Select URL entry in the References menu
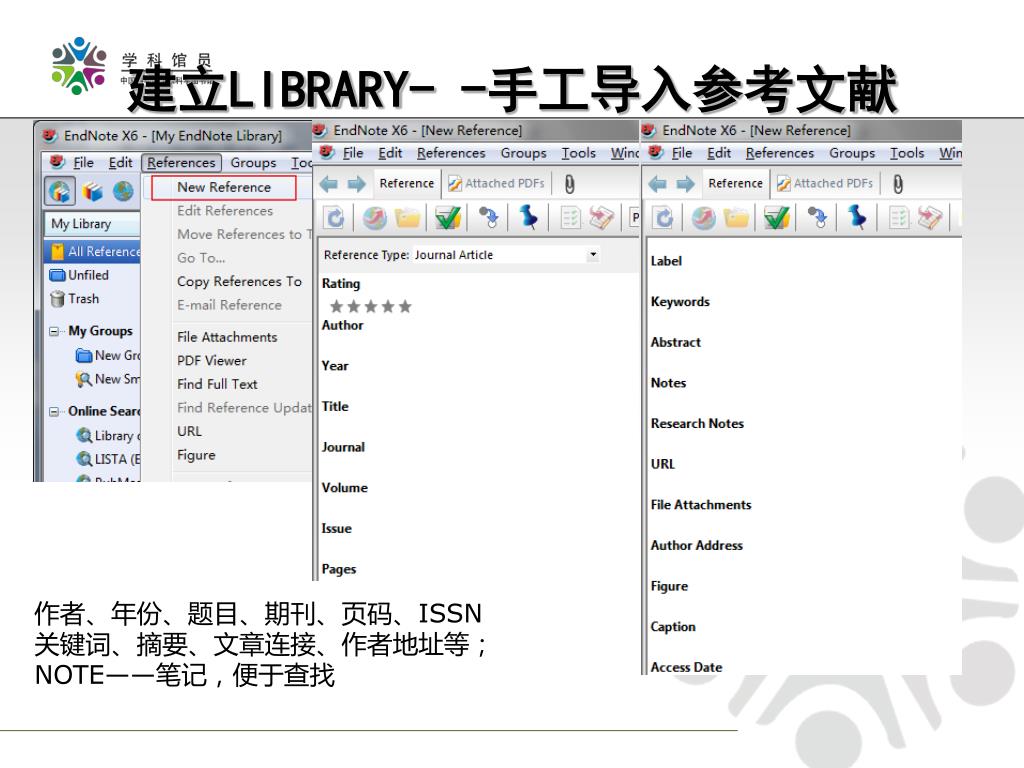 tap(189, 431)
